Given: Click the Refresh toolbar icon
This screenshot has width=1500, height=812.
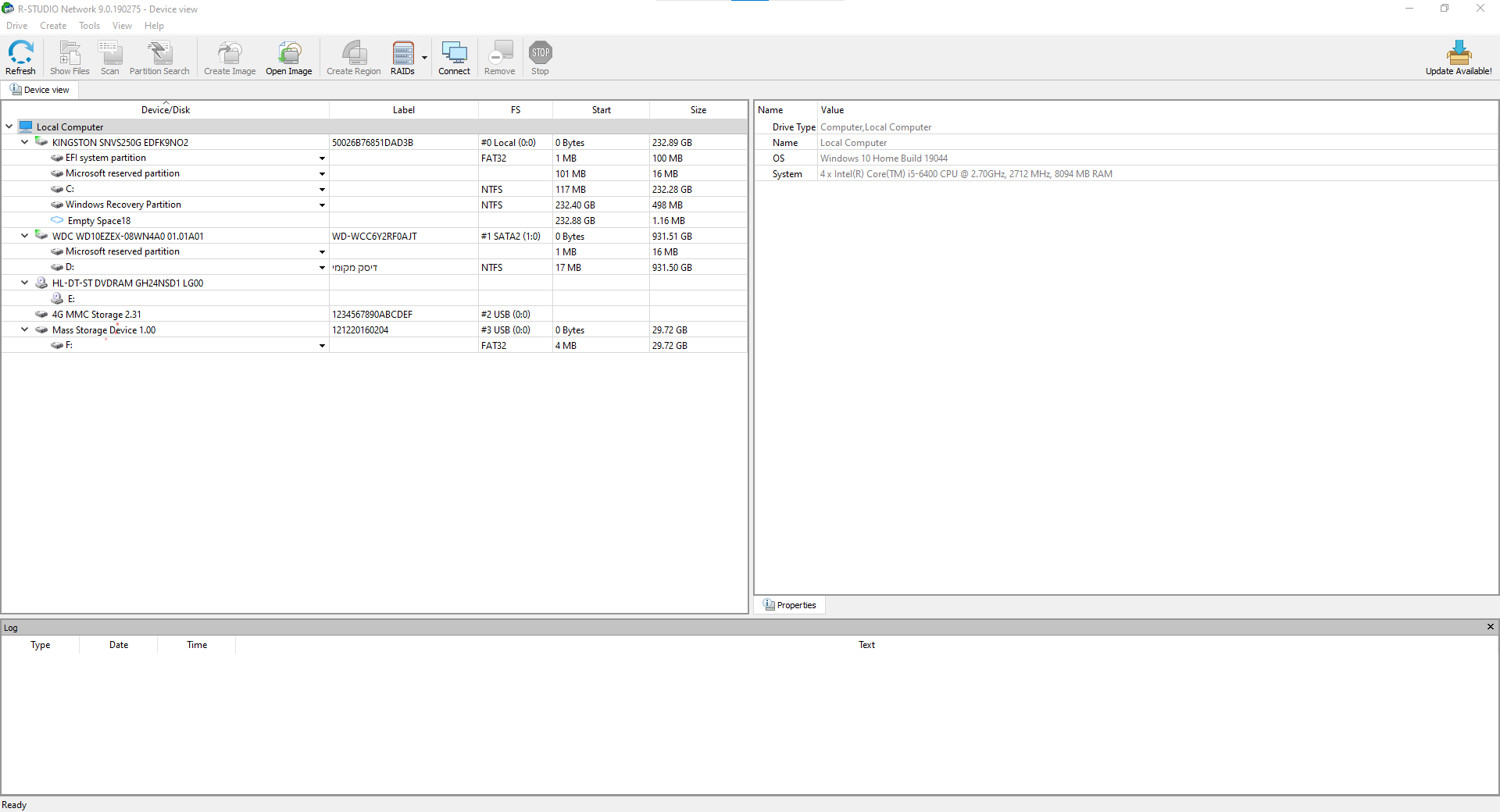Looking at the screenshot, I should pos(21,53).
